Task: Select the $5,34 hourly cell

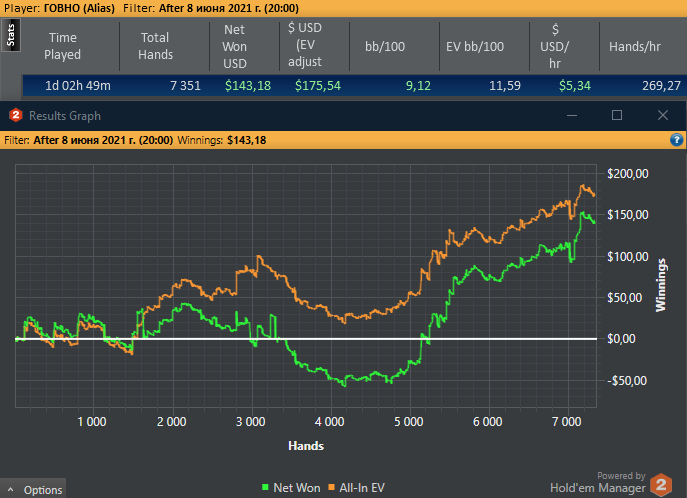Action: point(575,85)
